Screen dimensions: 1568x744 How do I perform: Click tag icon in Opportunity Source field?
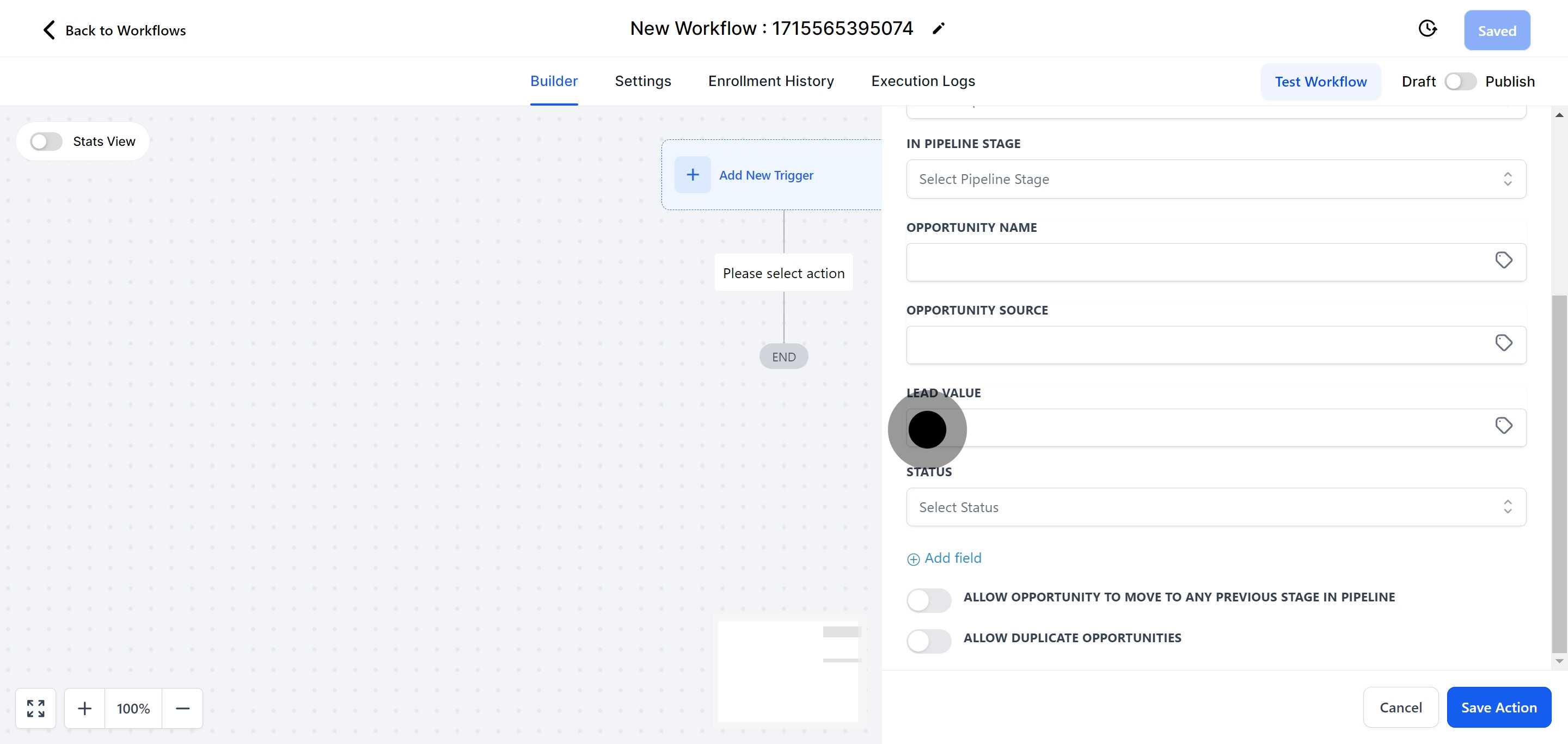(1503, 343)
